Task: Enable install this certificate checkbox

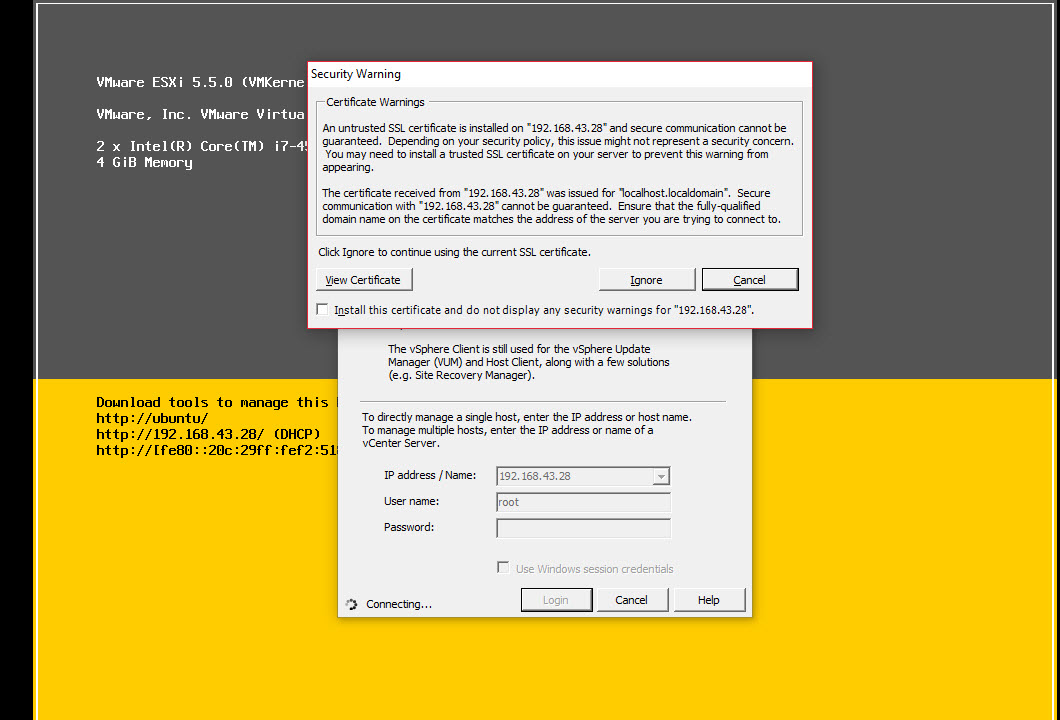Action: (322, 310)
